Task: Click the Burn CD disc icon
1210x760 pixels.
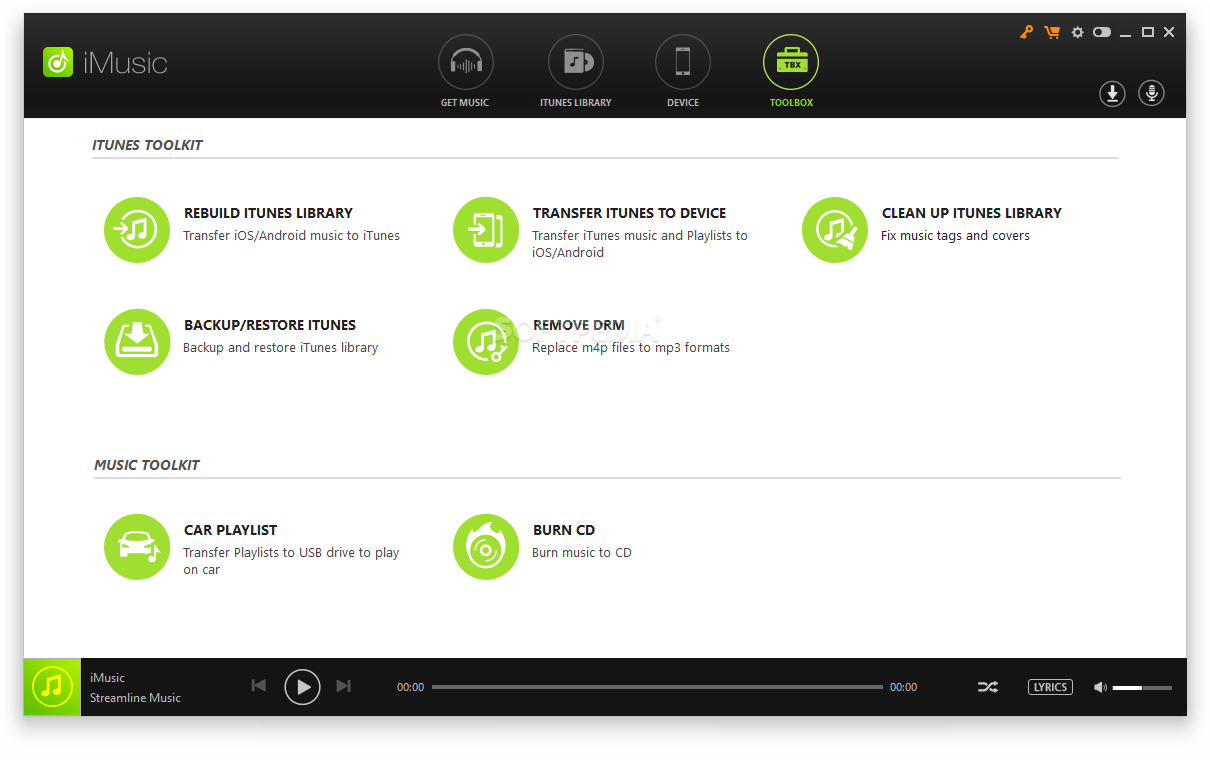Action: (486, 547)
